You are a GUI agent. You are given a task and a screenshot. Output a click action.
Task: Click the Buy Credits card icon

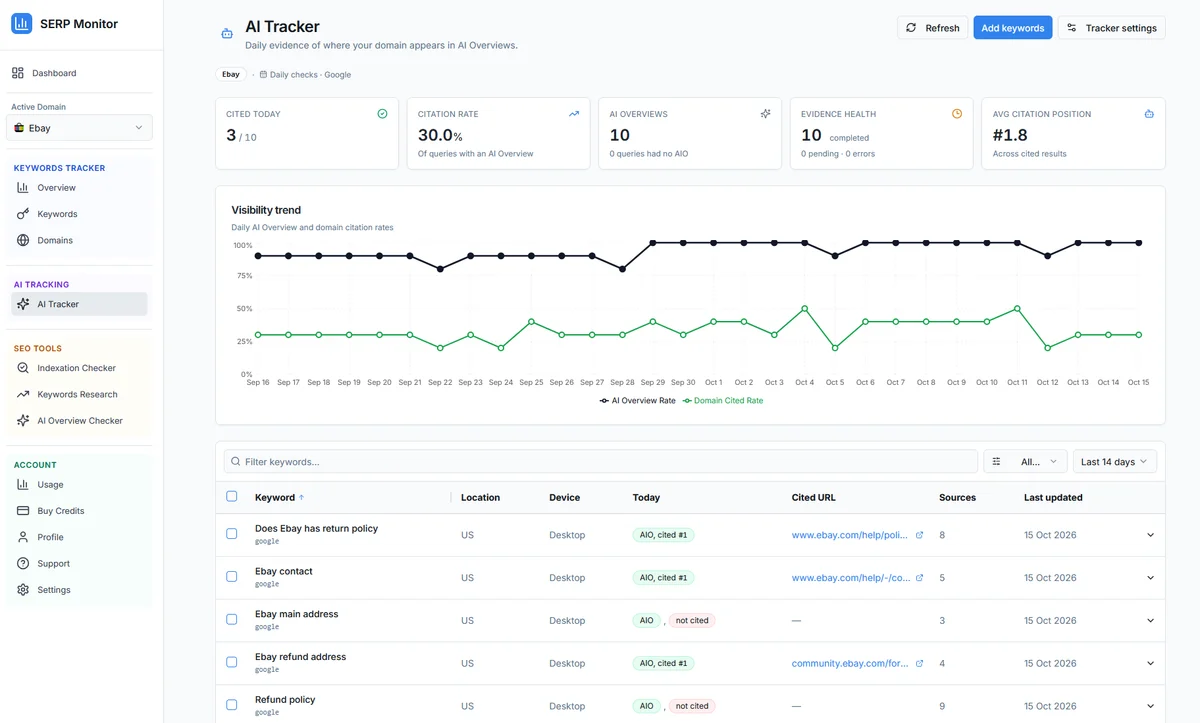(23, 511)
